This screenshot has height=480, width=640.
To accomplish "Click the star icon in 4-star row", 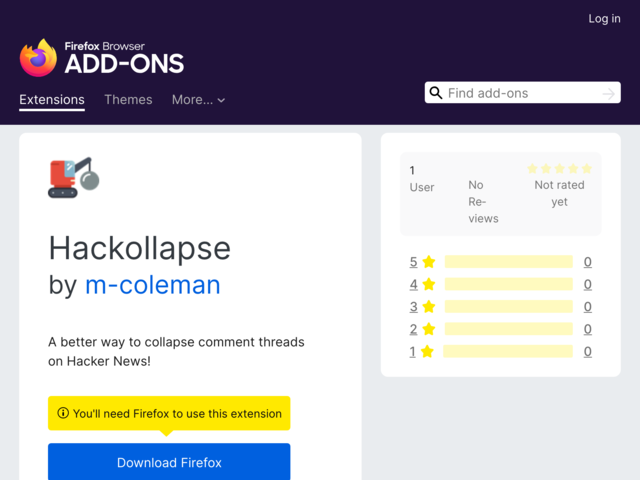I will tap(429, 284).
